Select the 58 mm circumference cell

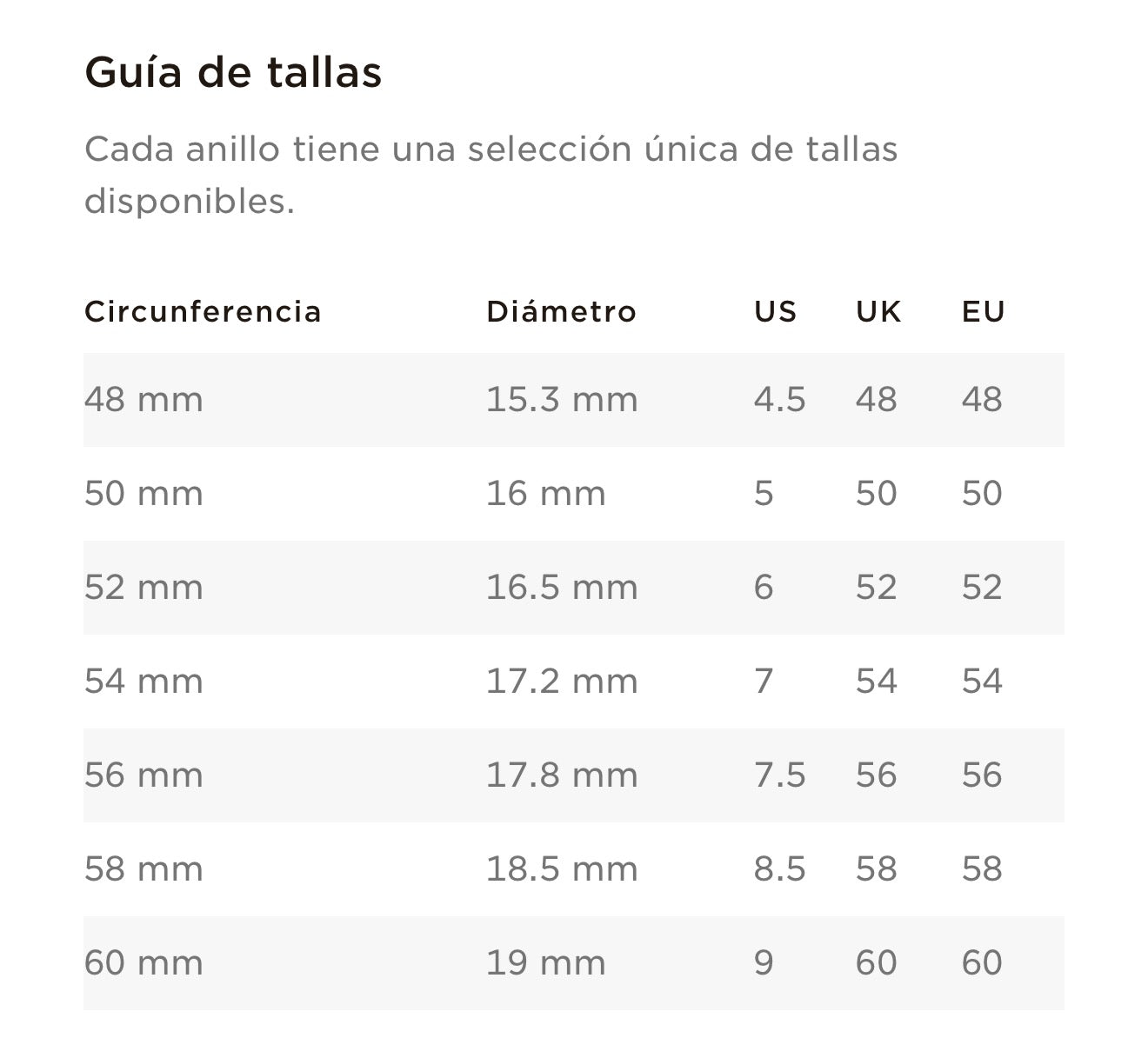coord(143,869)
